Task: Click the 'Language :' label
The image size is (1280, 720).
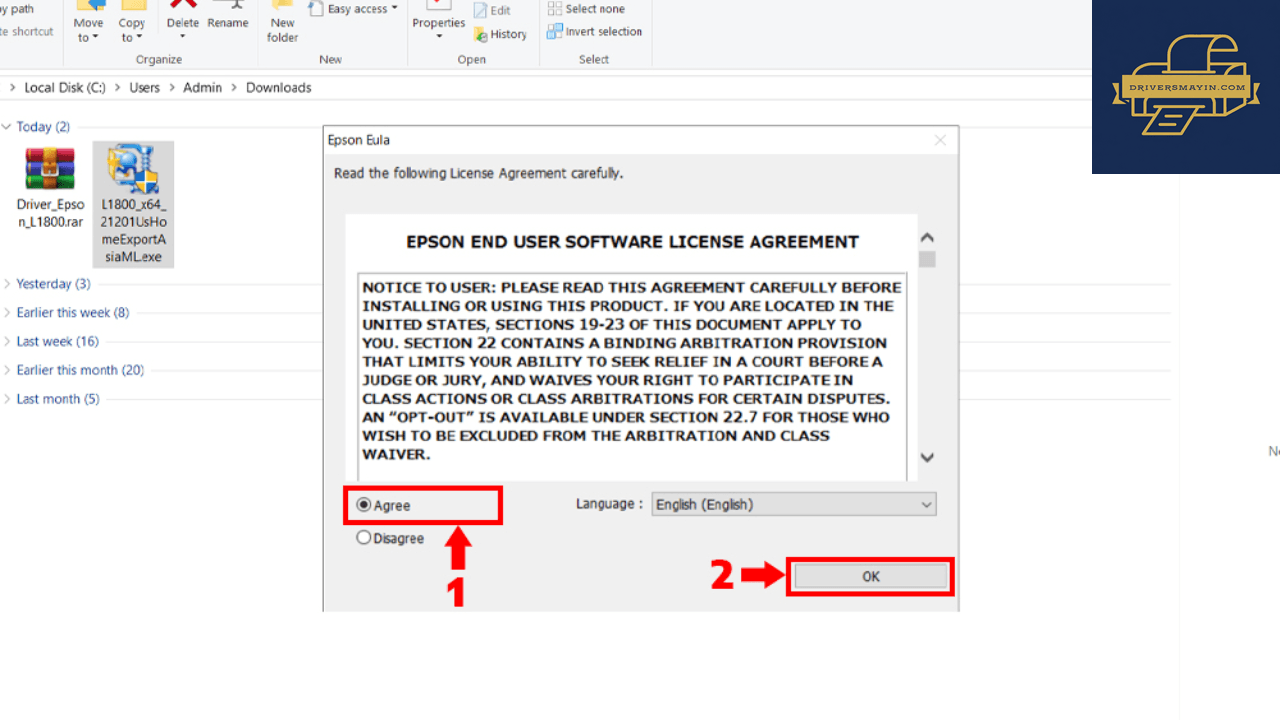Action: click(x=610, y=504)
